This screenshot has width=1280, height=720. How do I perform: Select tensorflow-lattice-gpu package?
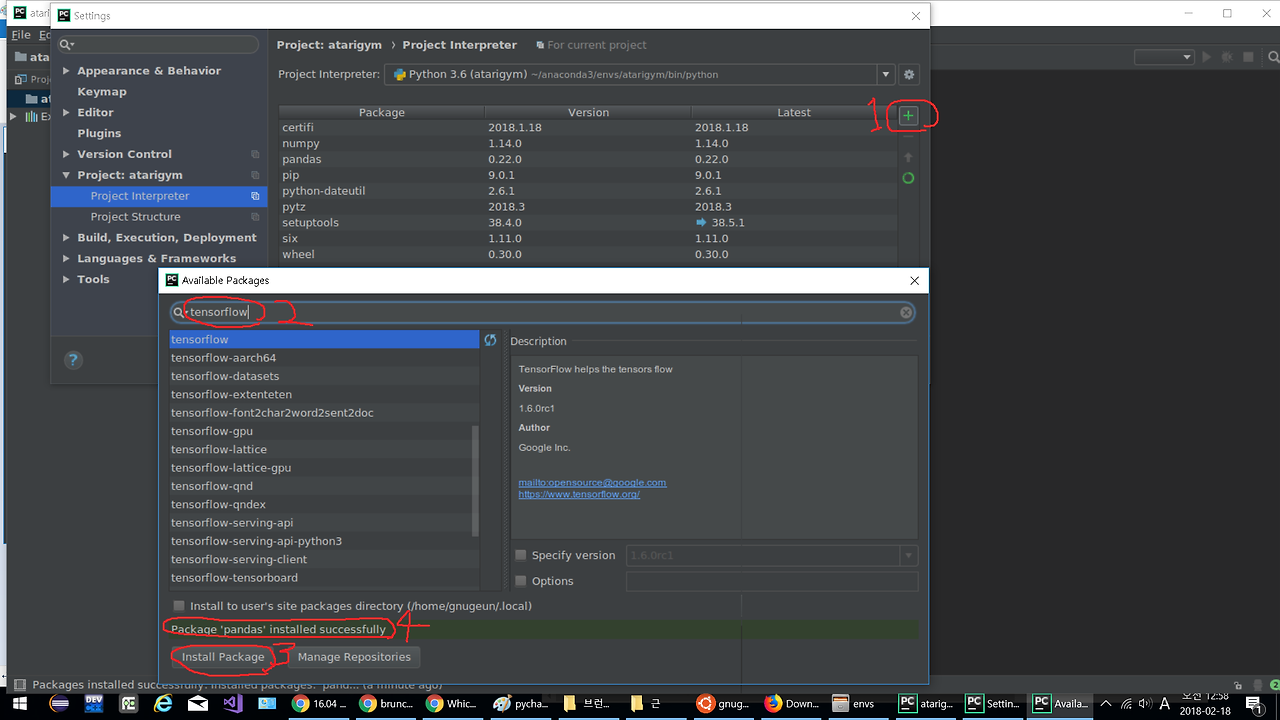325,468
